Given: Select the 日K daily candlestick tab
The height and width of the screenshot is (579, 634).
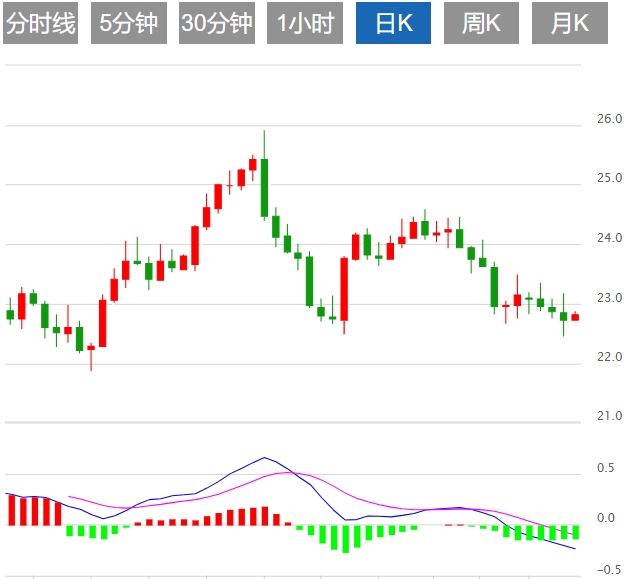Looking at the screenshot, I should point(393,23).
